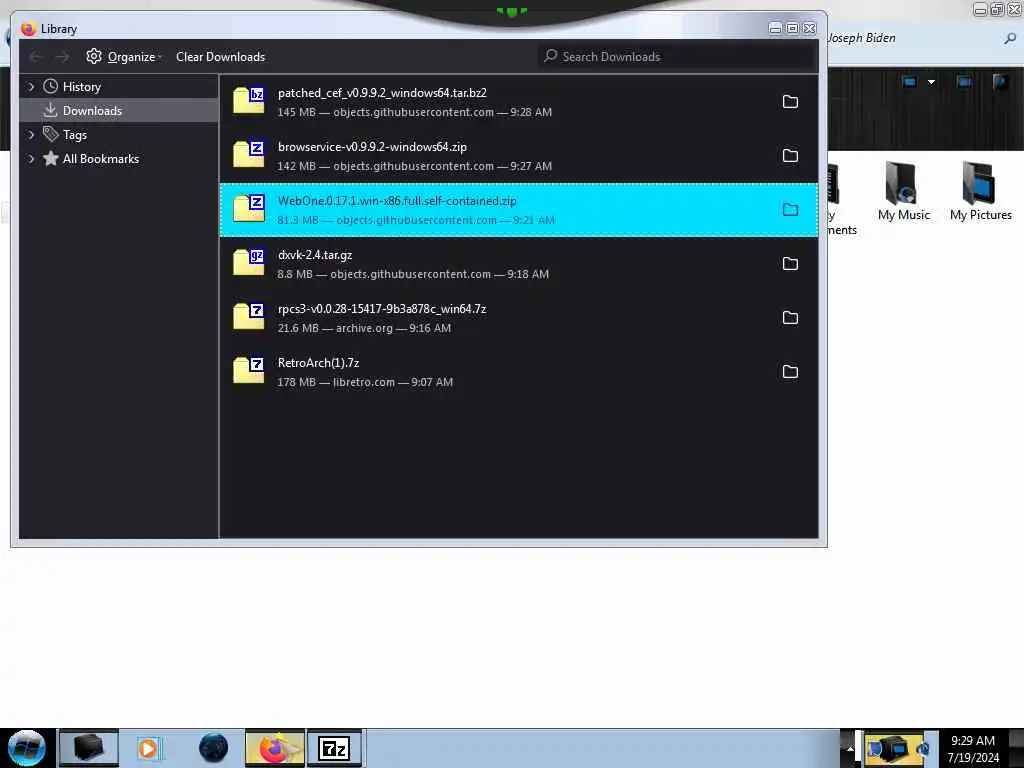
Task: Open containing folder for dxvk-2.4.tar.gz
Action: [790, 264]
